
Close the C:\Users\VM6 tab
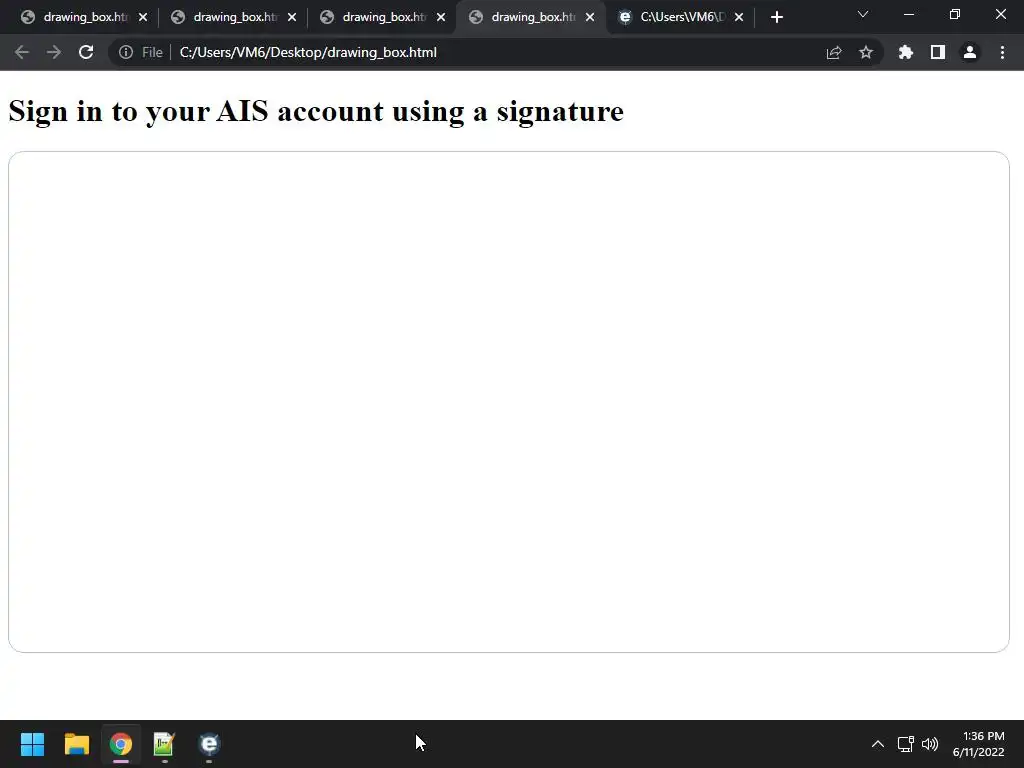pyautogui.click(x=739, y=17)
